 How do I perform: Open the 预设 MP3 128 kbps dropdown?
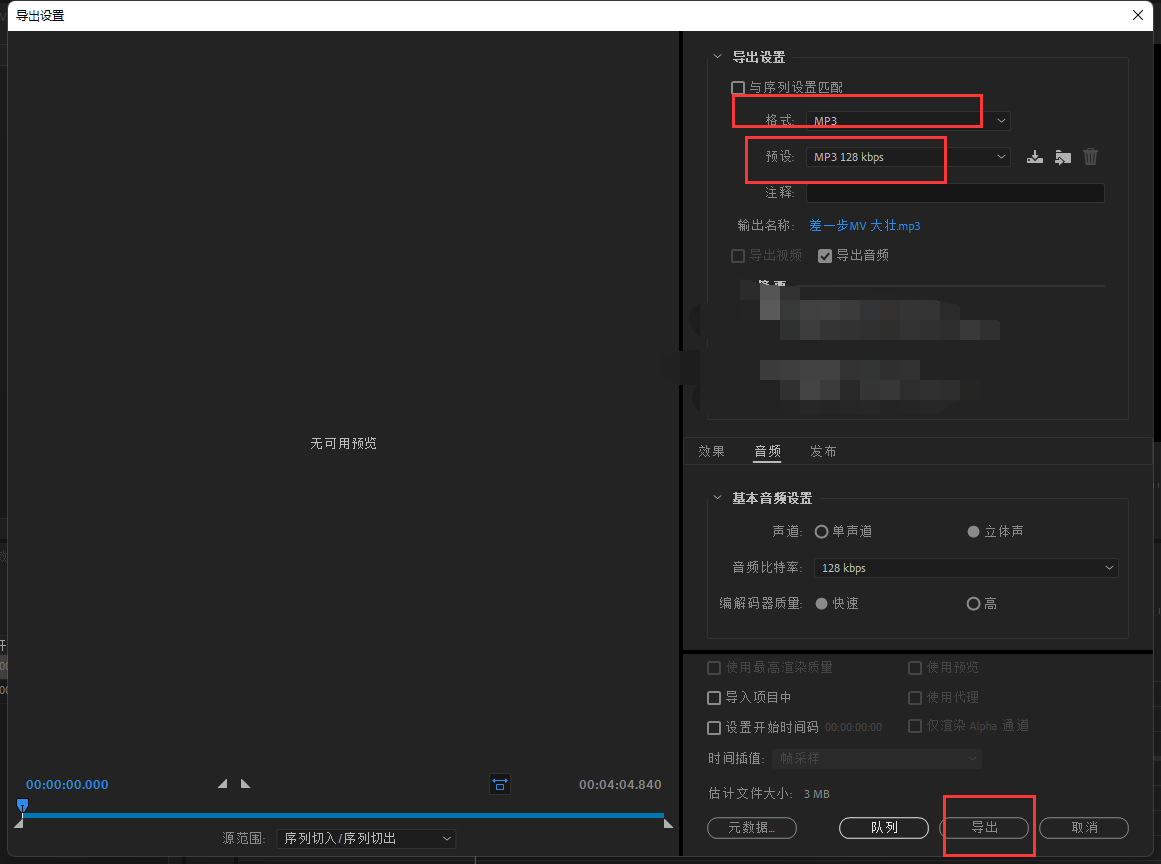pyautogui.click(x=908, y=157)
